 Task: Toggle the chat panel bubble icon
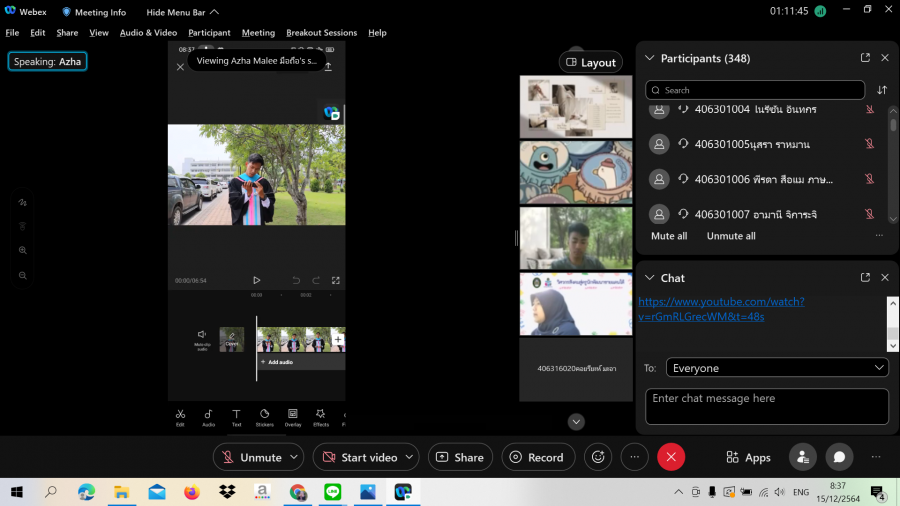[839, 457]
